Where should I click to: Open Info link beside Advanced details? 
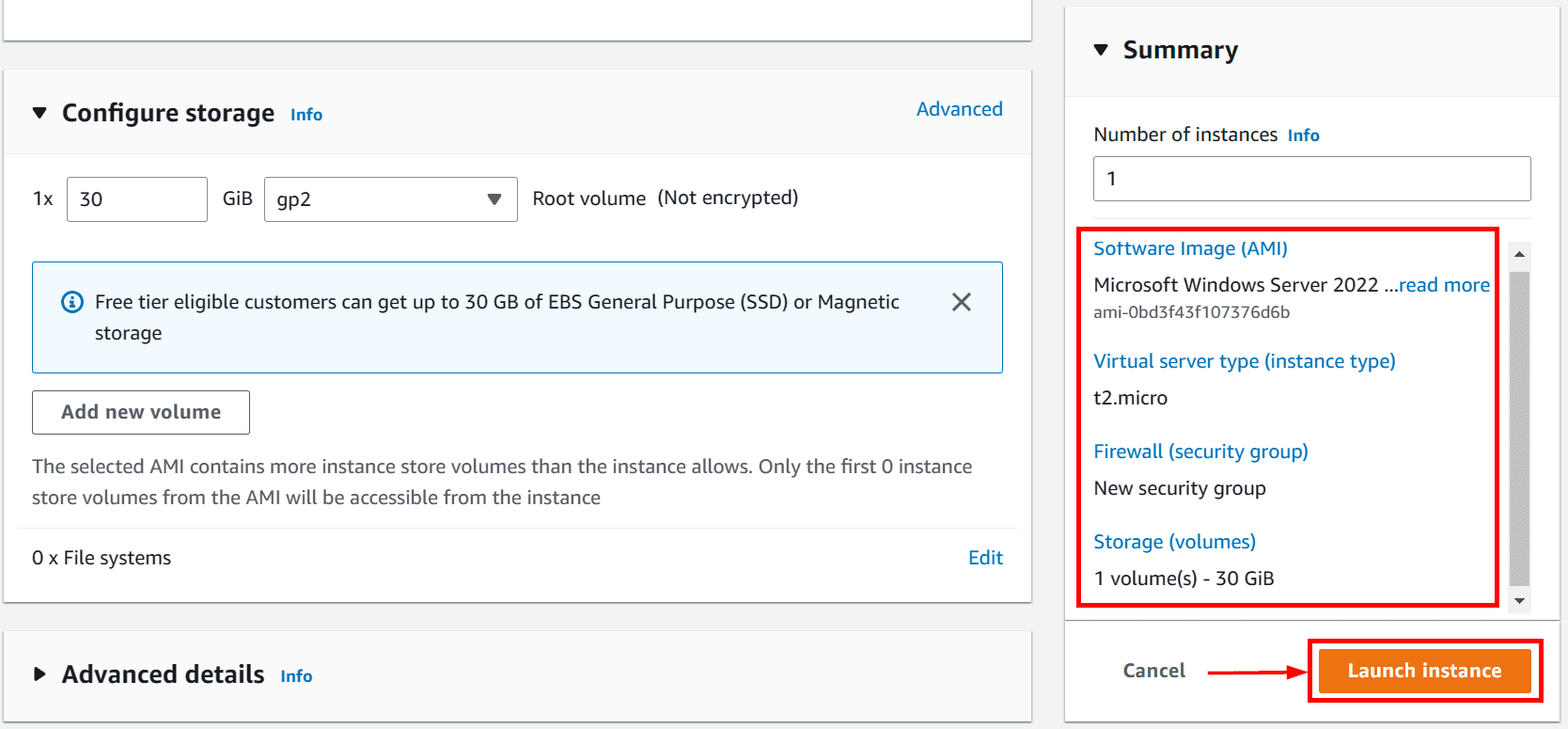coord(296,676)
